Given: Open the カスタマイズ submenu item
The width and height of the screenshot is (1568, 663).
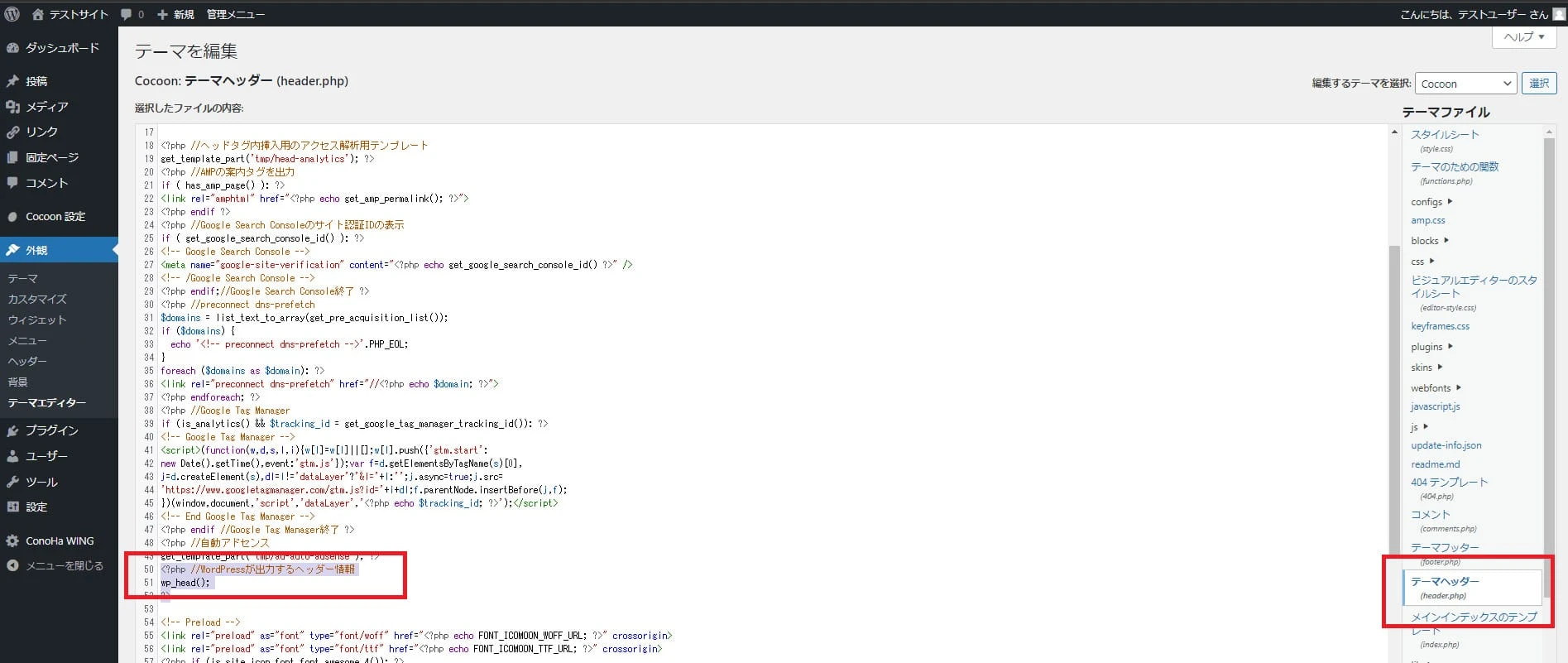Looking at the screenshot, I should click(37, 299).
